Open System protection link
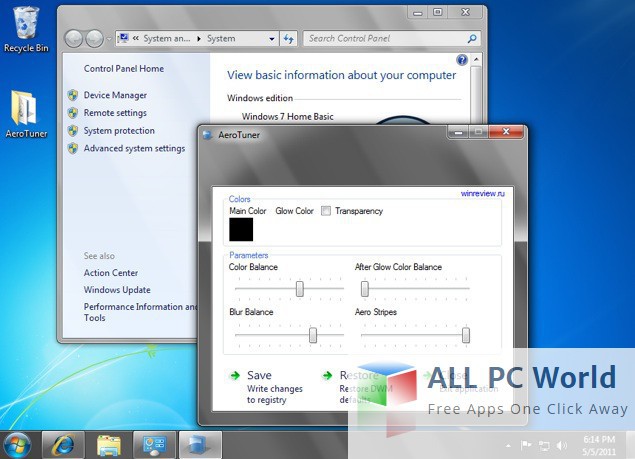The height and width of the screenshot is (459, 635). click(119, 131)
